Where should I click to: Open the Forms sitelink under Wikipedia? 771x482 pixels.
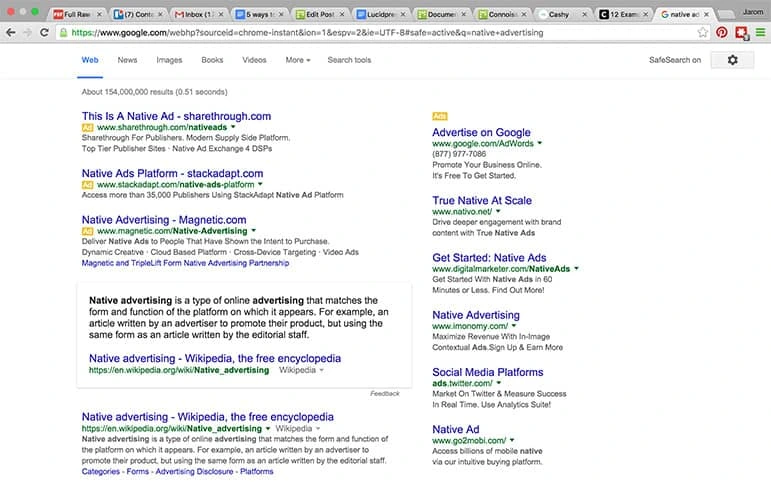tap(138, 472)
